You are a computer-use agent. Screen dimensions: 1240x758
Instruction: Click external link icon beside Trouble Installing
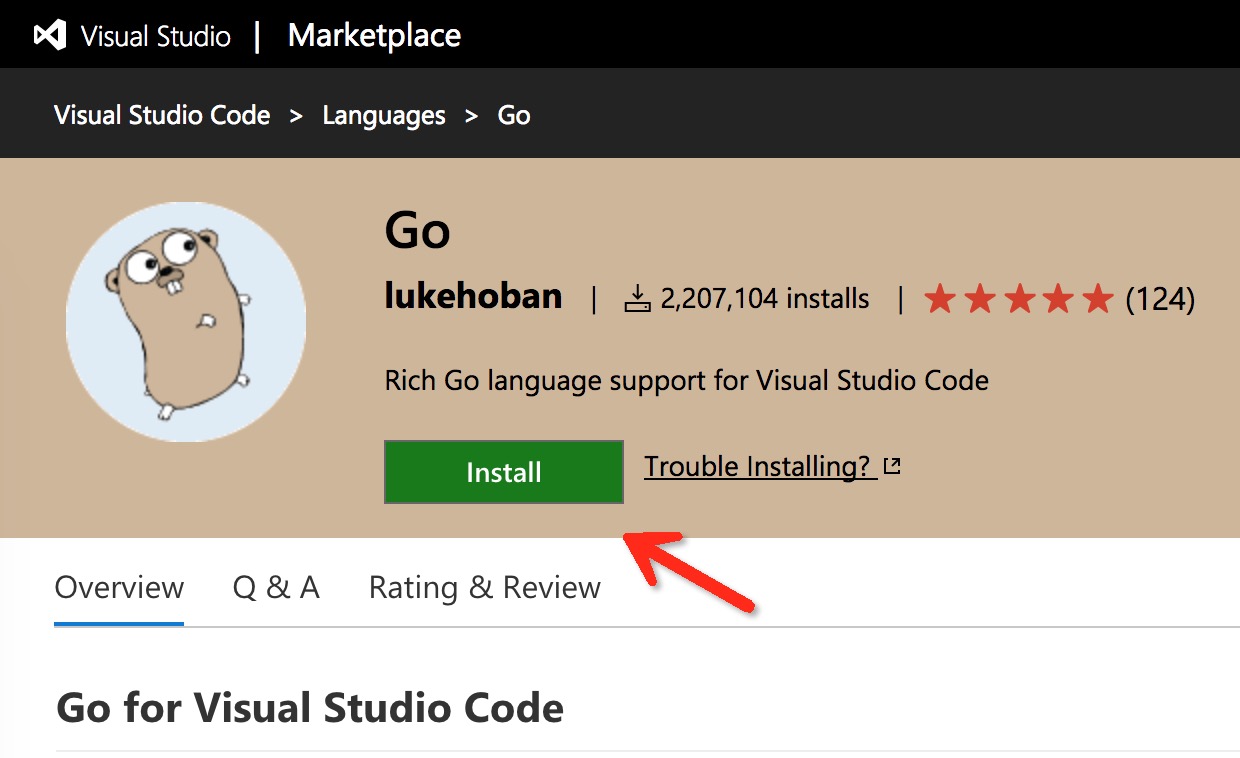tap(892, 466)
